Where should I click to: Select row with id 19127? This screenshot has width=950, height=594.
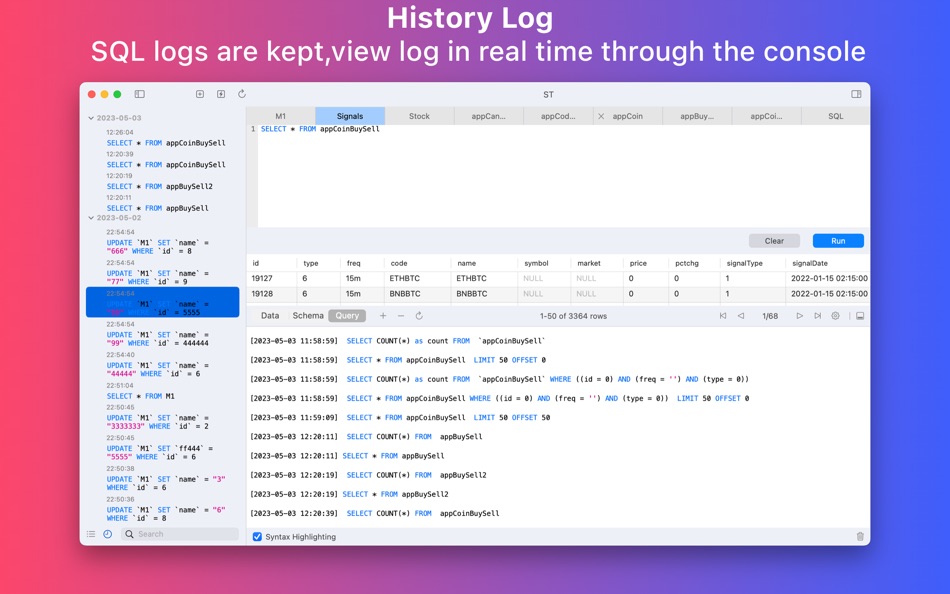[558, 278]
